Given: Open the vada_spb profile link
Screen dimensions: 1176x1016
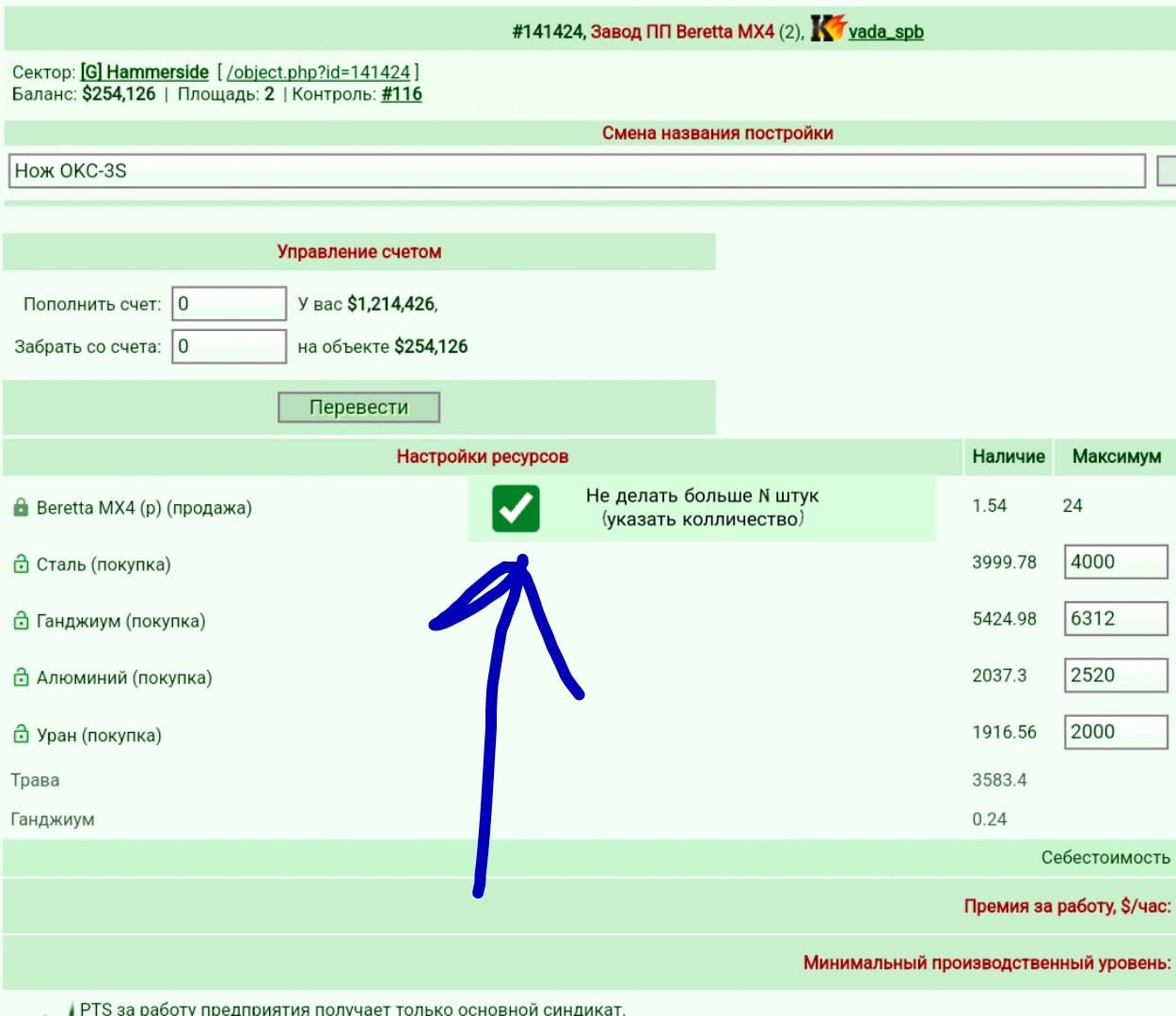Looking at the screenshot, I should coord(885,32).
